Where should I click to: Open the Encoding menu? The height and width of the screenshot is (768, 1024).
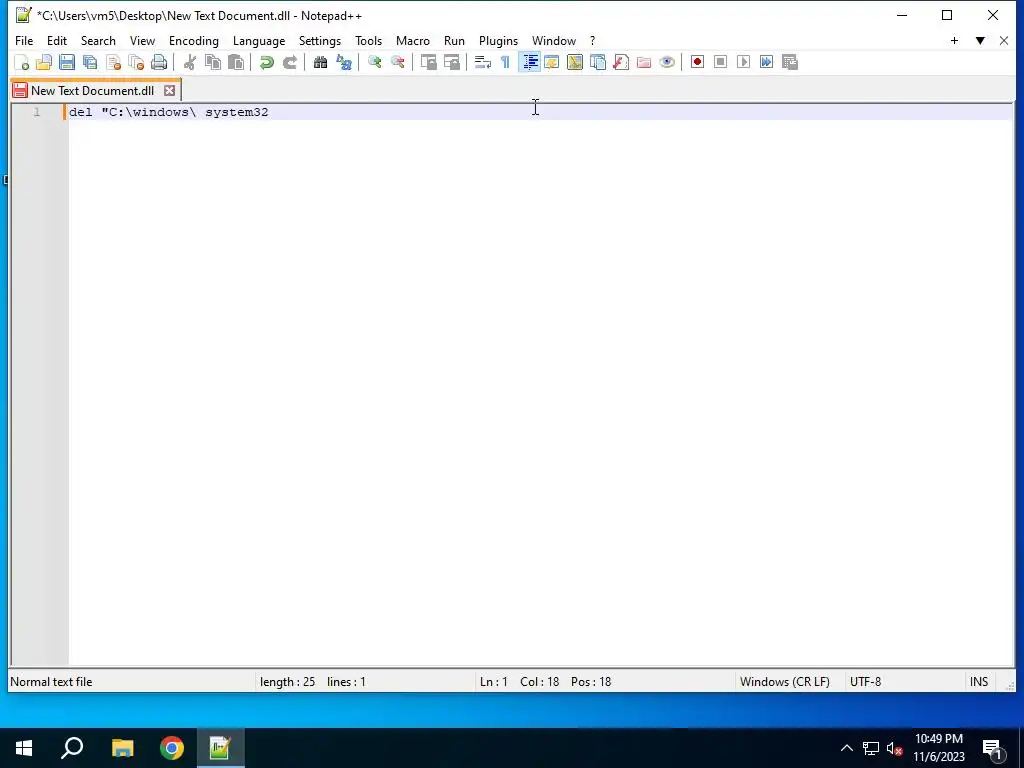(x=194, y=40)
